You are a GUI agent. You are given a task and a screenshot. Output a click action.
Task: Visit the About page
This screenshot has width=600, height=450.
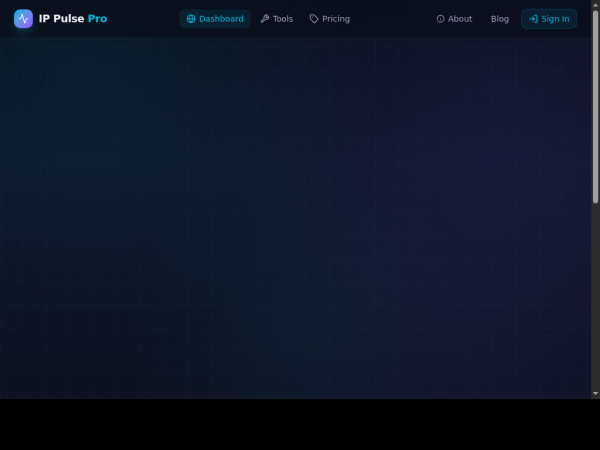454,19
